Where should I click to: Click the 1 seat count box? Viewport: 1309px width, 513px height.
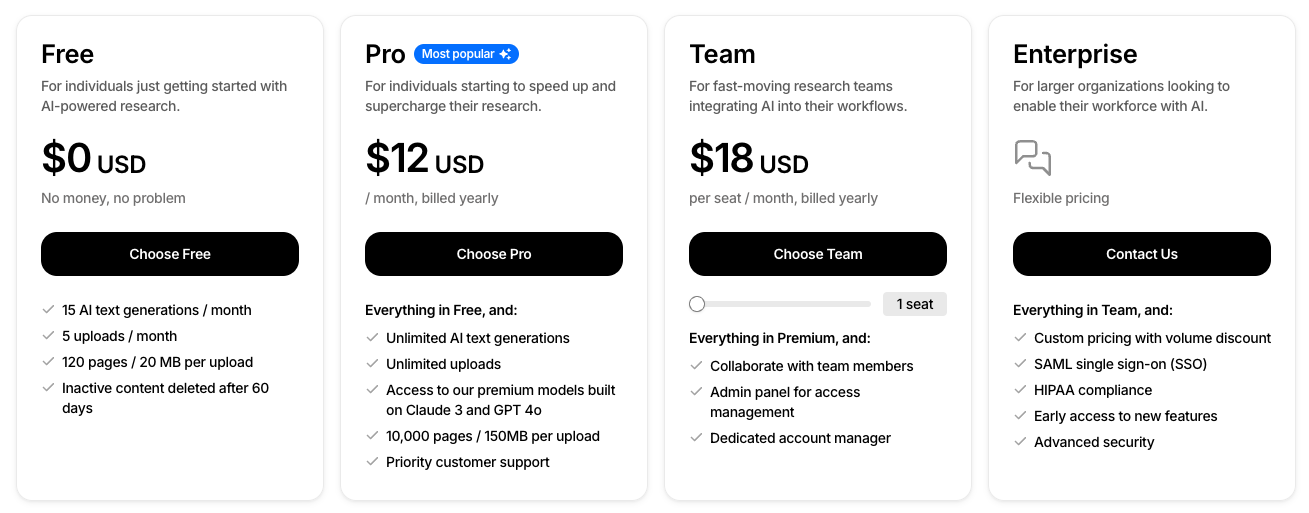[914, 304]
